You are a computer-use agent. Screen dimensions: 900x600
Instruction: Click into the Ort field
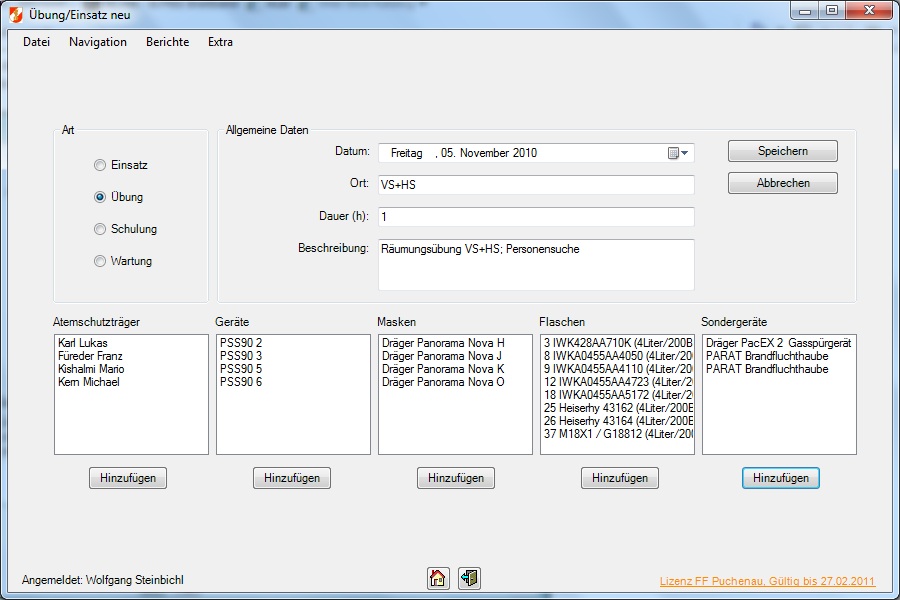(x=536, y=185)
